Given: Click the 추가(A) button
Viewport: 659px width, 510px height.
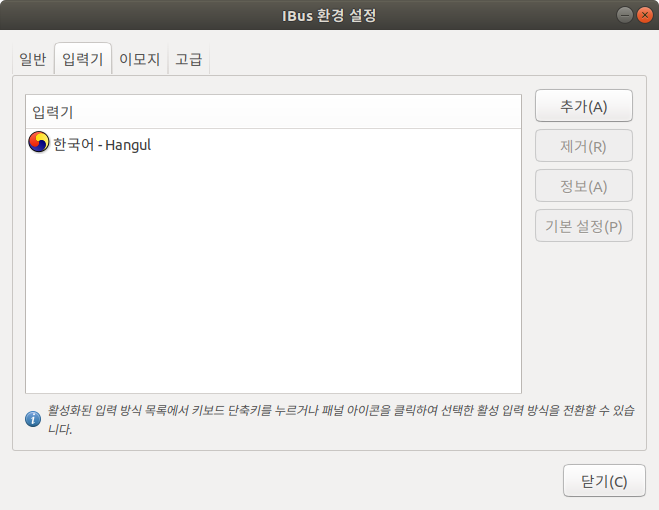Looking at the screenshot, I should coord(584,106).
